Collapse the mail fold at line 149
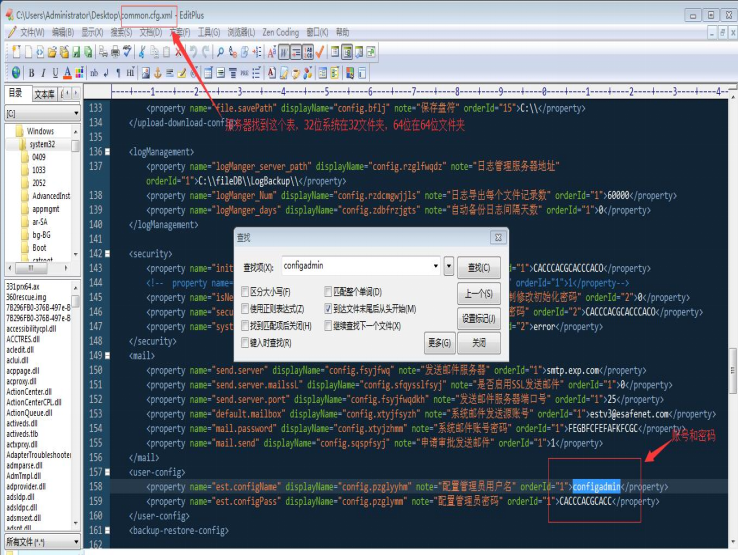Screen dimensions: 738x555 point(107,355)
